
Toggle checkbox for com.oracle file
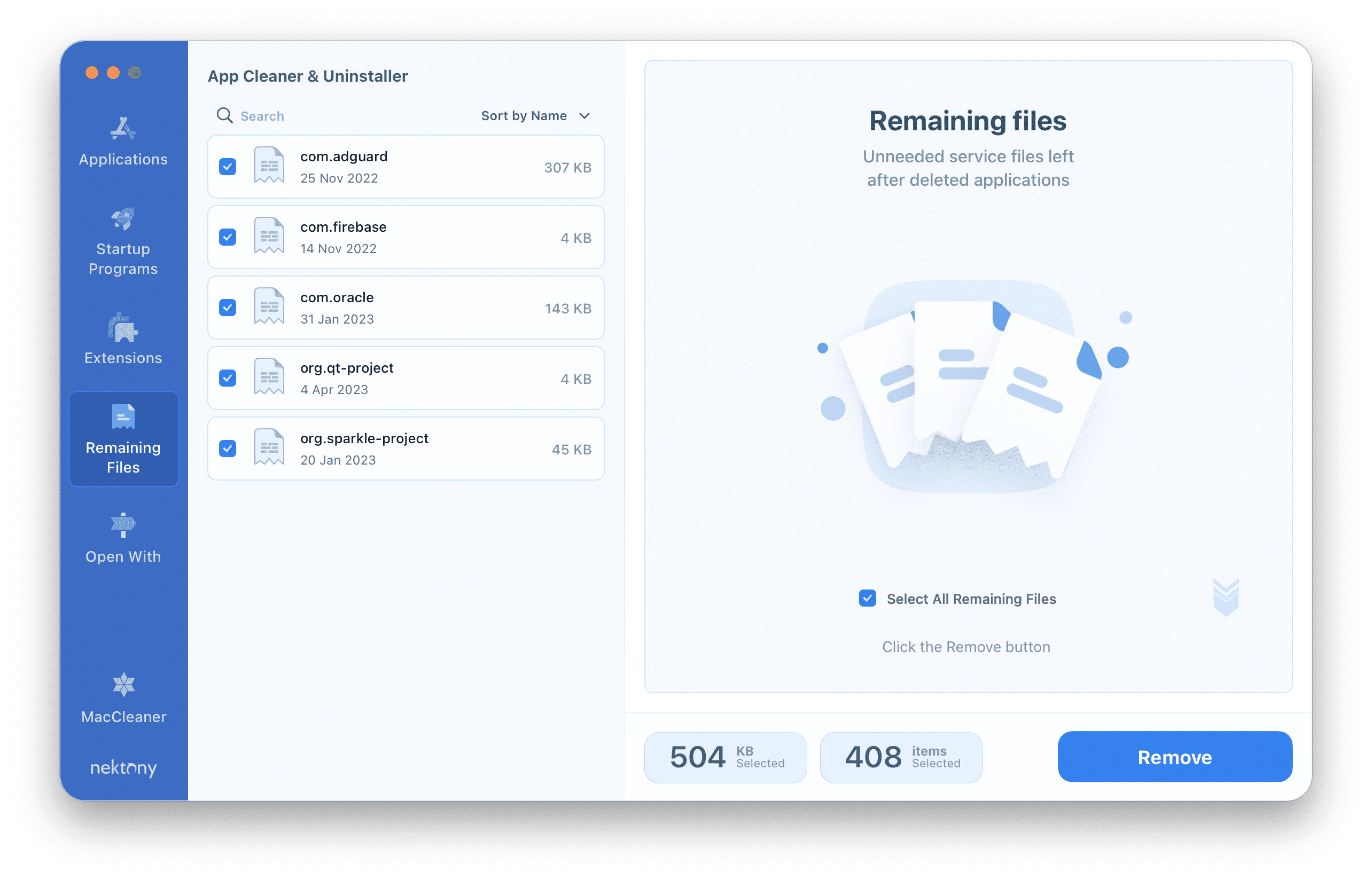(x=228, y=308)
